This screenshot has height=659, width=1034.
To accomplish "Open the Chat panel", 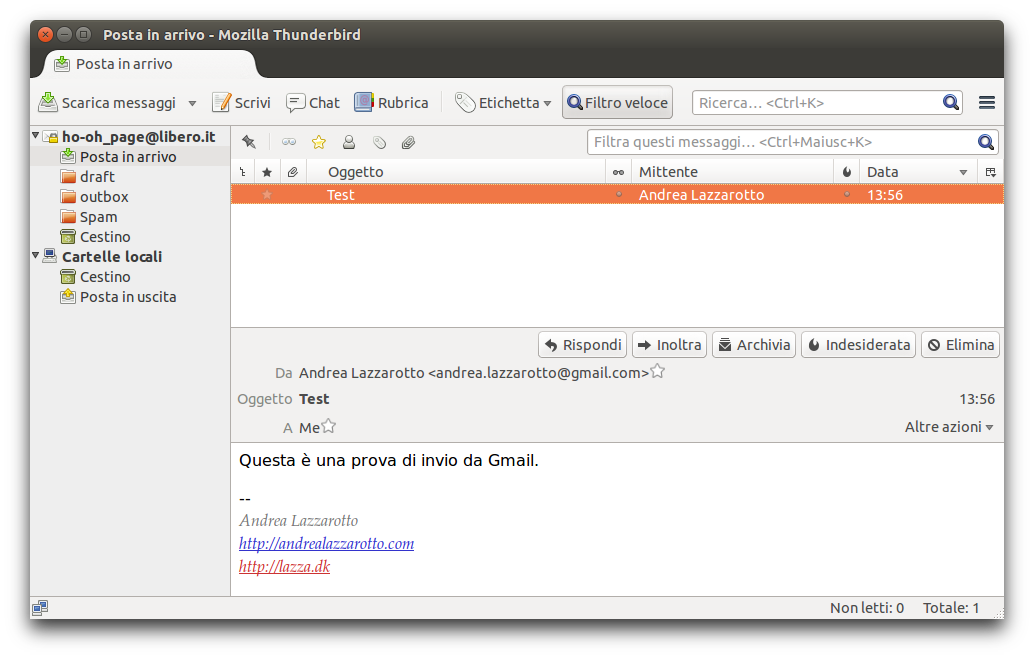I will click(x=313, y=103).
